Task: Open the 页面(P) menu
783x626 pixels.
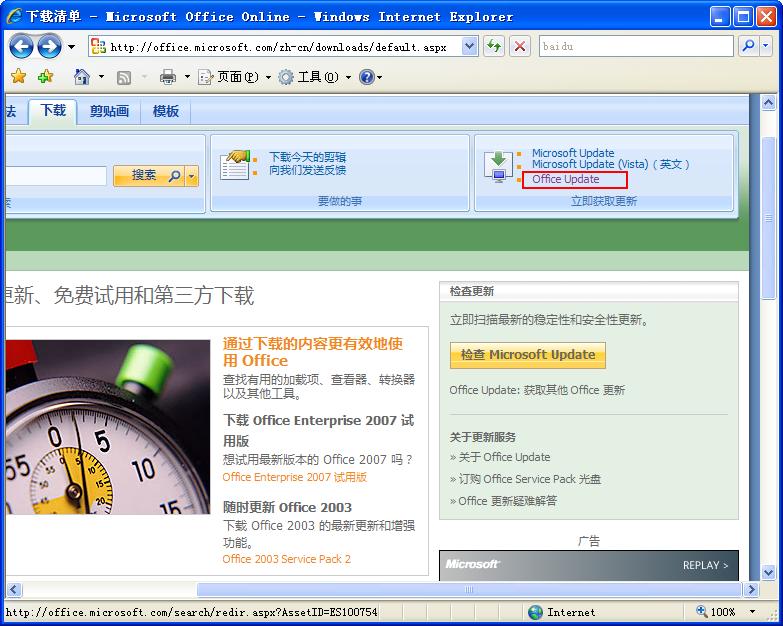Action: [234, 77]
